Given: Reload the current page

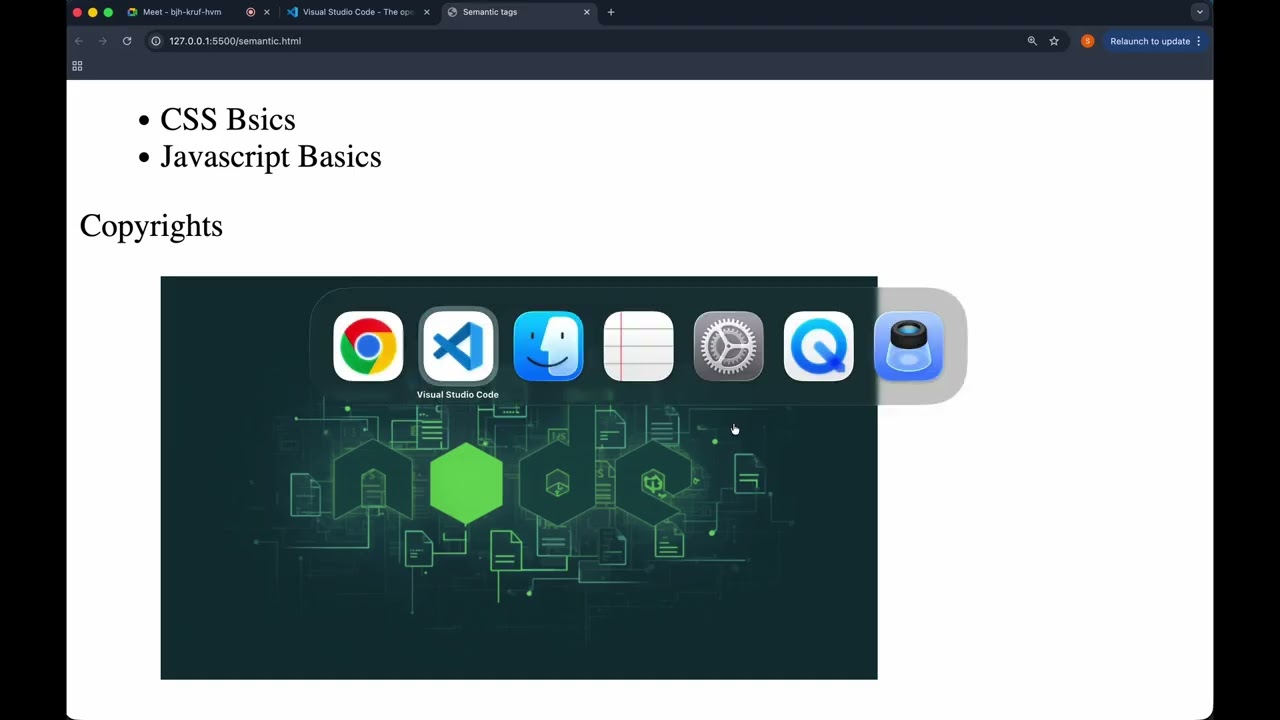Looking at the screenshot, I should pos(127,41).
